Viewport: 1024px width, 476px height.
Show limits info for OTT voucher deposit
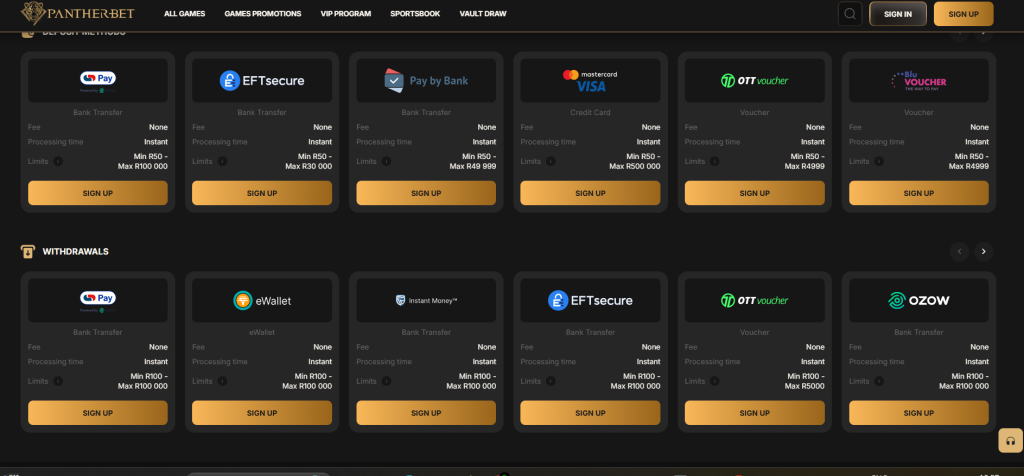[x=715, y=161]
